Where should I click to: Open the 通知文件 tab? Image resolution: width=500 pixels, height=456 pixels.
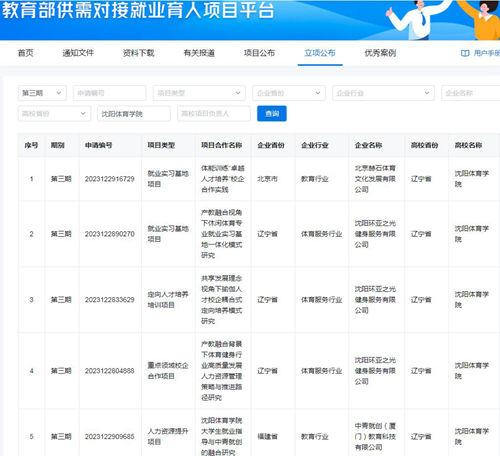point(78,53)
